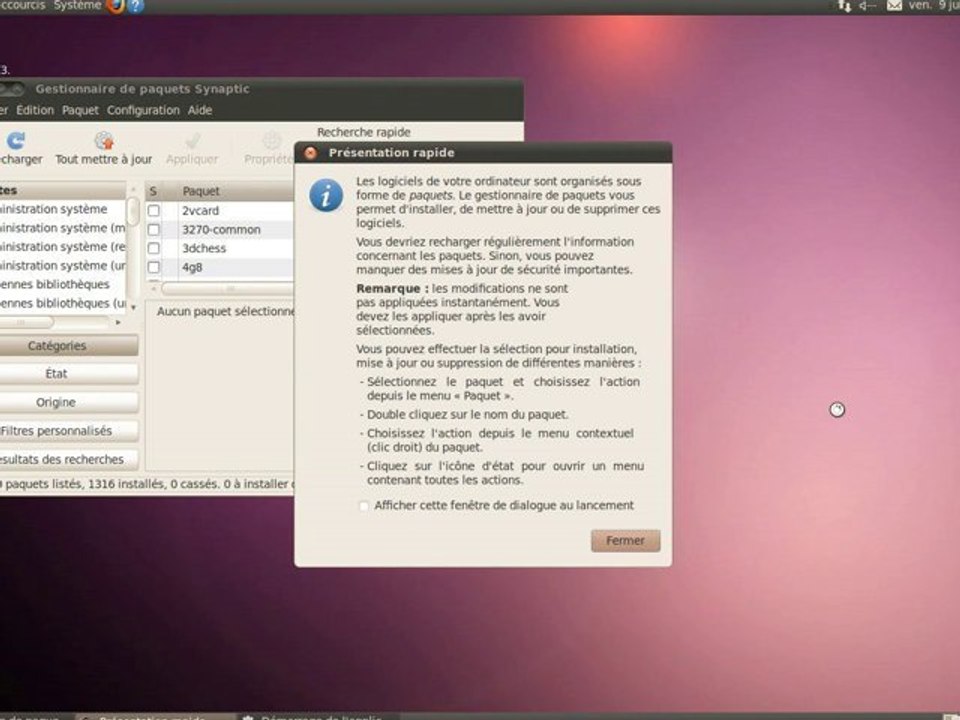Click the 'Filtres personnalisés' button
This screenshot has height=720, width=960.
(x=69, y=431)
